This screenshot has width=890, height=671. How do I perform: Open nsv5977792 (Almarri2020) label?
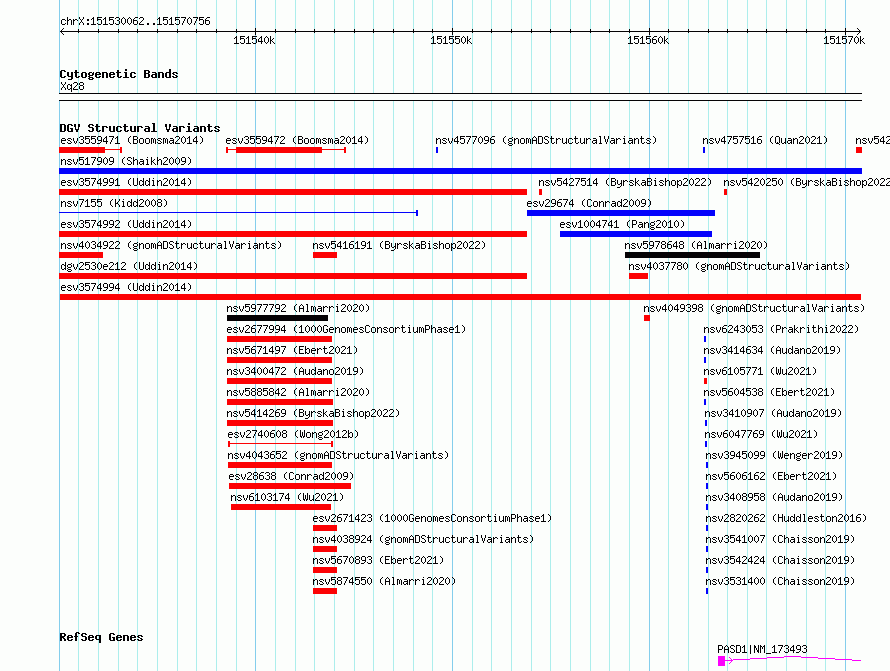[298, 308]
